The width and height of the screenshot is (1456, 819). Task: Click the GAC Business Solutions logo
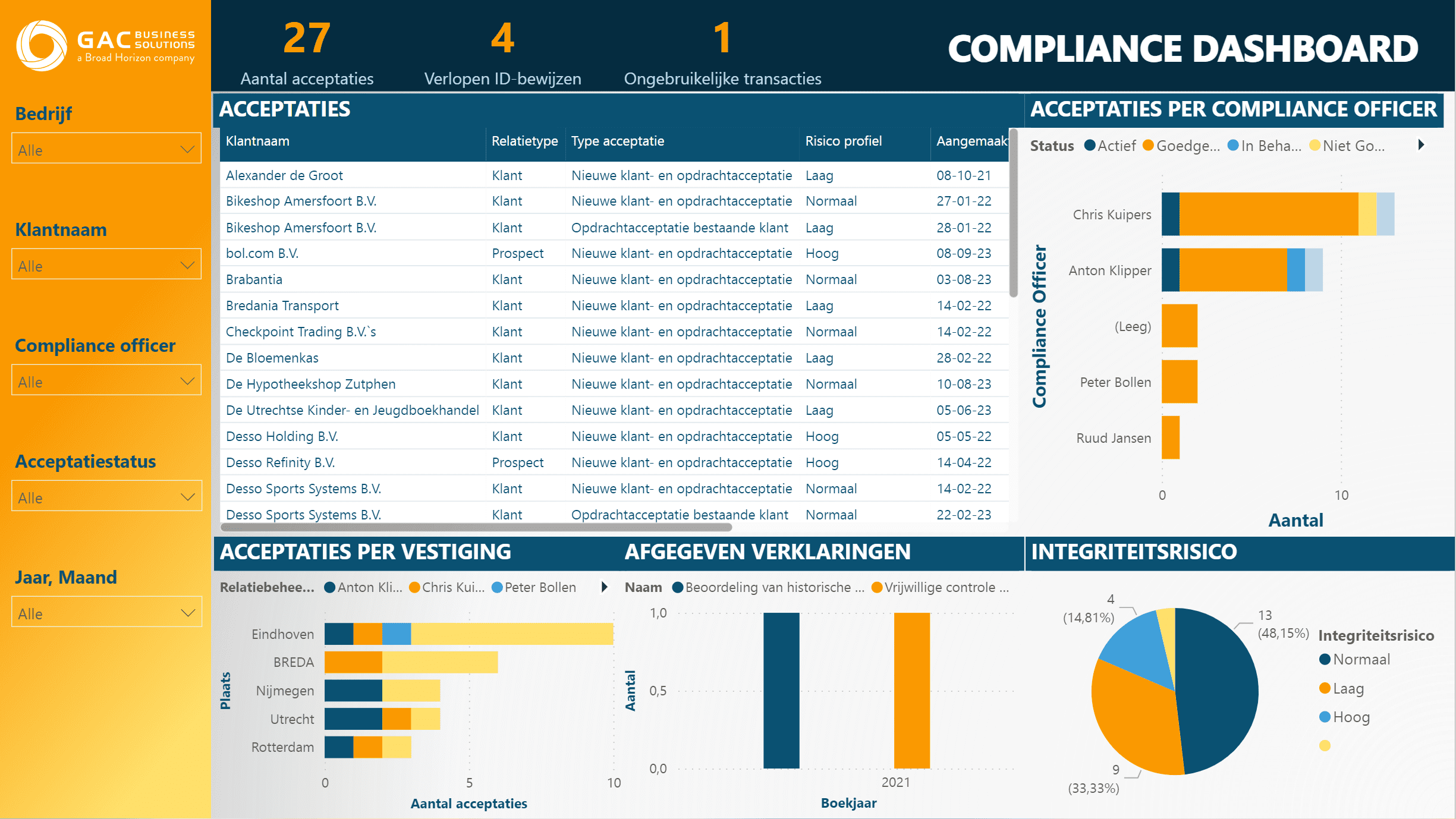[x=105, y=46]
